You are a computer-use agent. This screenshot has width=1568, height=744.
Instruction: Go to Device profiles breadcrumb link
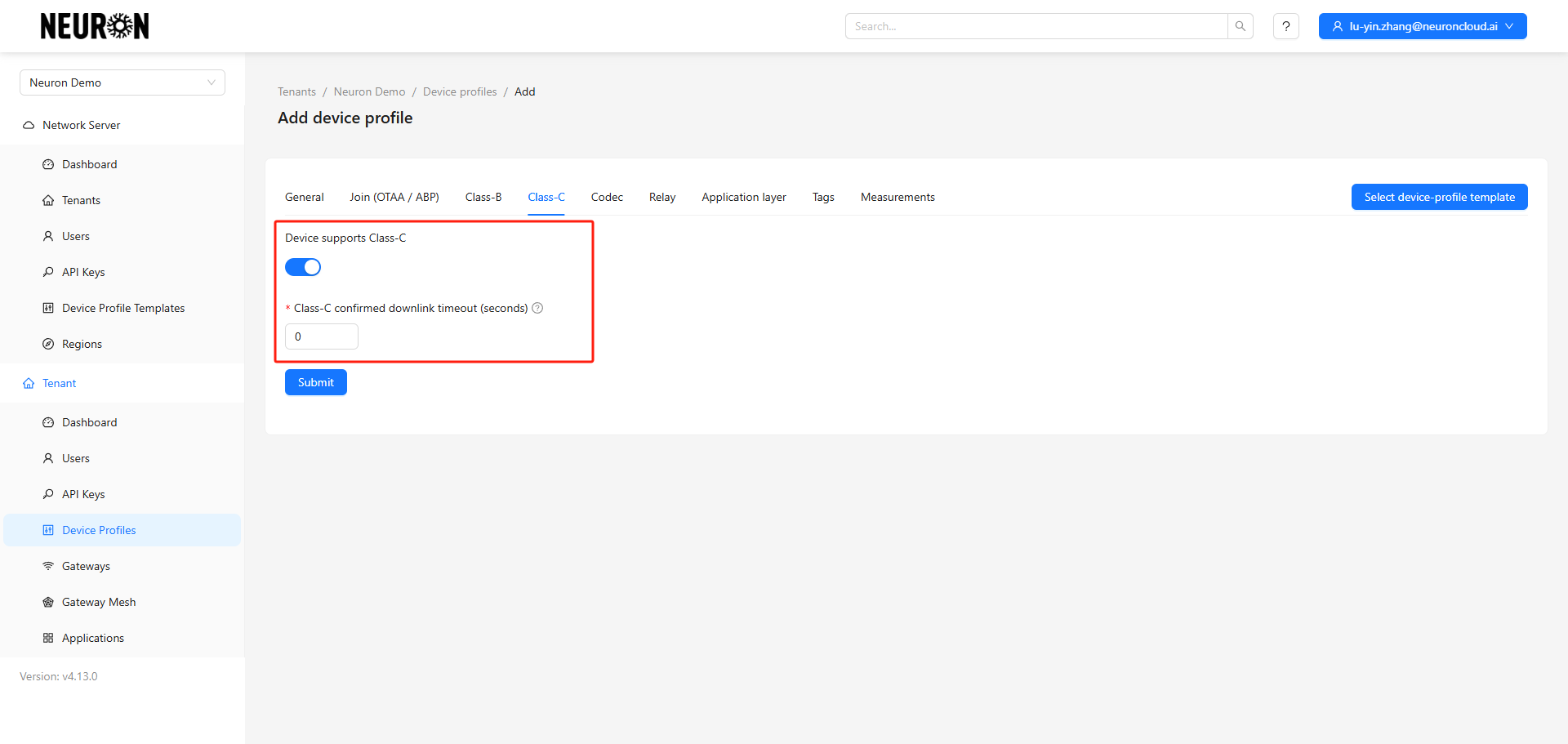tap(460, 91)
